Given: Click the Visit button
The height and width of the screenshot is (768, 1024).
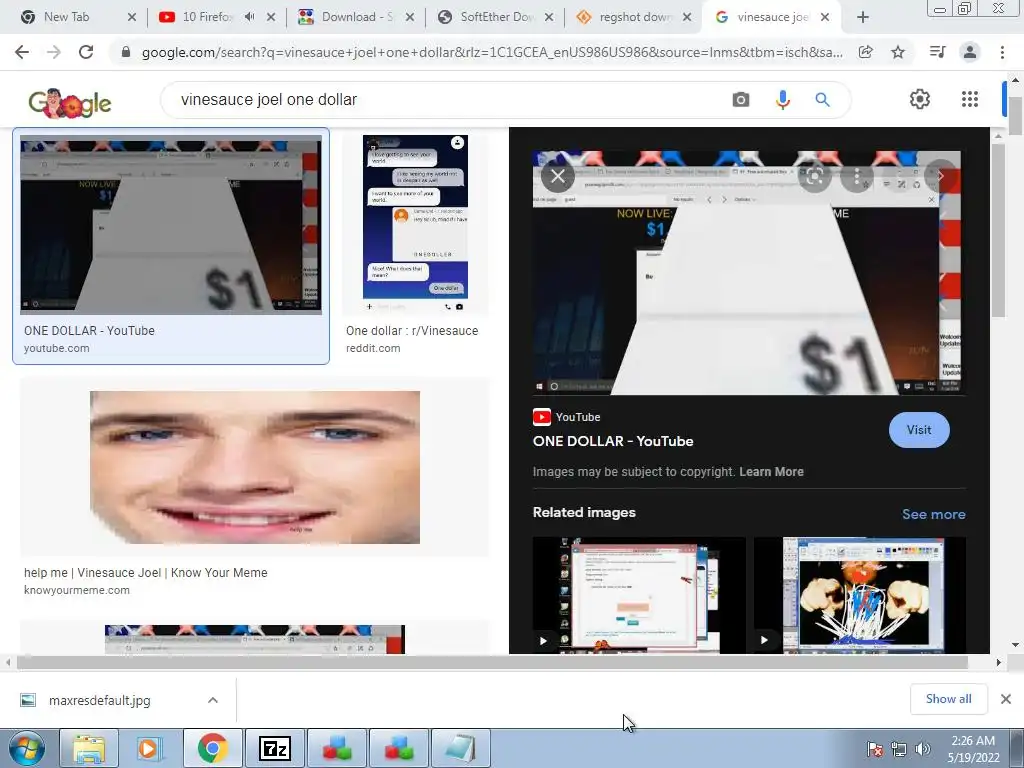Looking at the screenshot, I should (919, 430).
